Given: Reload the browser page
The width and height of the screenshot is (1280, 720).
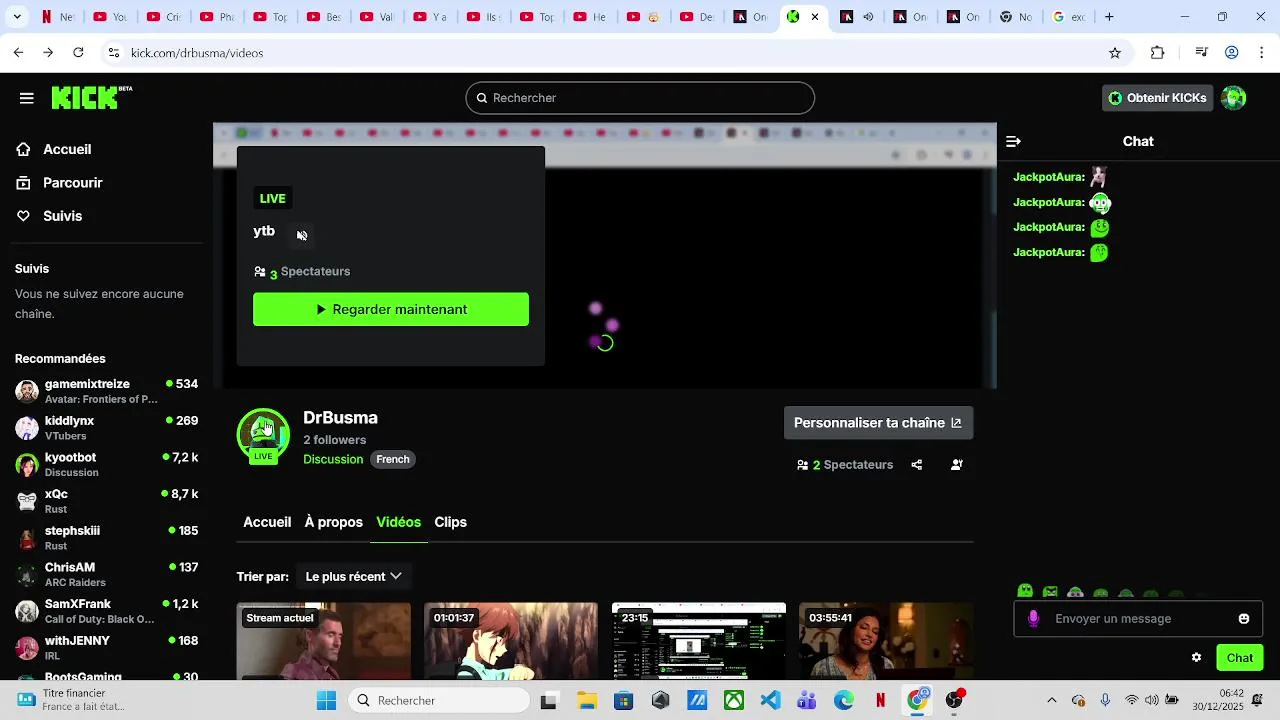Looking at the screenshot, I should tap(78, 53).
